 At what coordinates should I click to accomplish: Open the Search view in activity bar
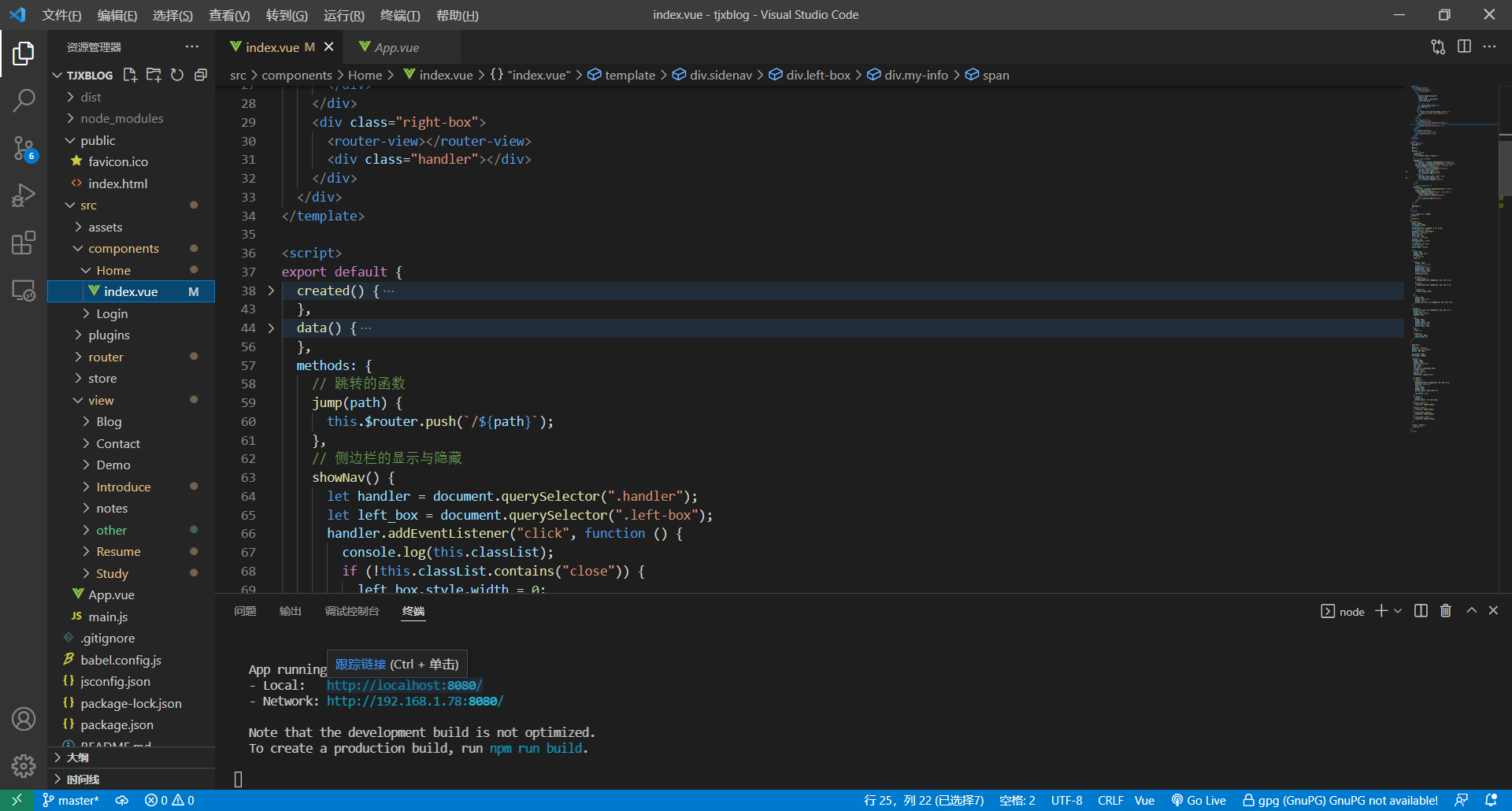pos(24,100)
